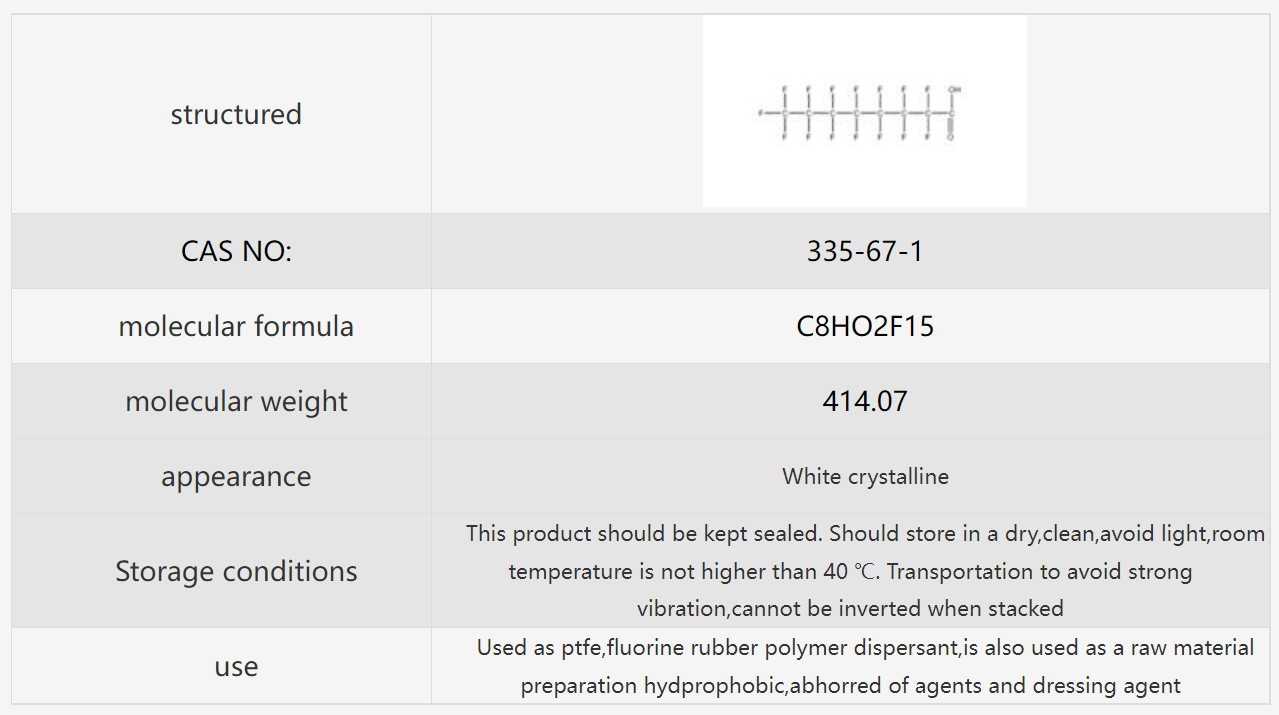Click the chemical structure image
Viewport: 1279px width, 715px height.
click(864, 111)
